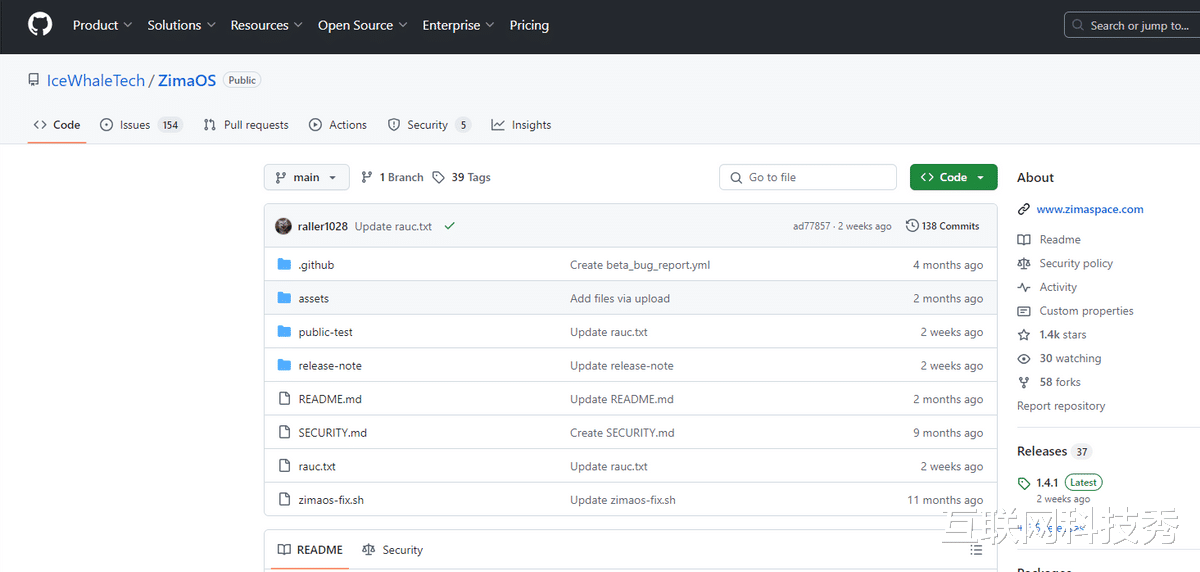This screenshot has width=1200, height=572.
Task: Click the Pricing link in header
Action: click(x=529, y=25)
